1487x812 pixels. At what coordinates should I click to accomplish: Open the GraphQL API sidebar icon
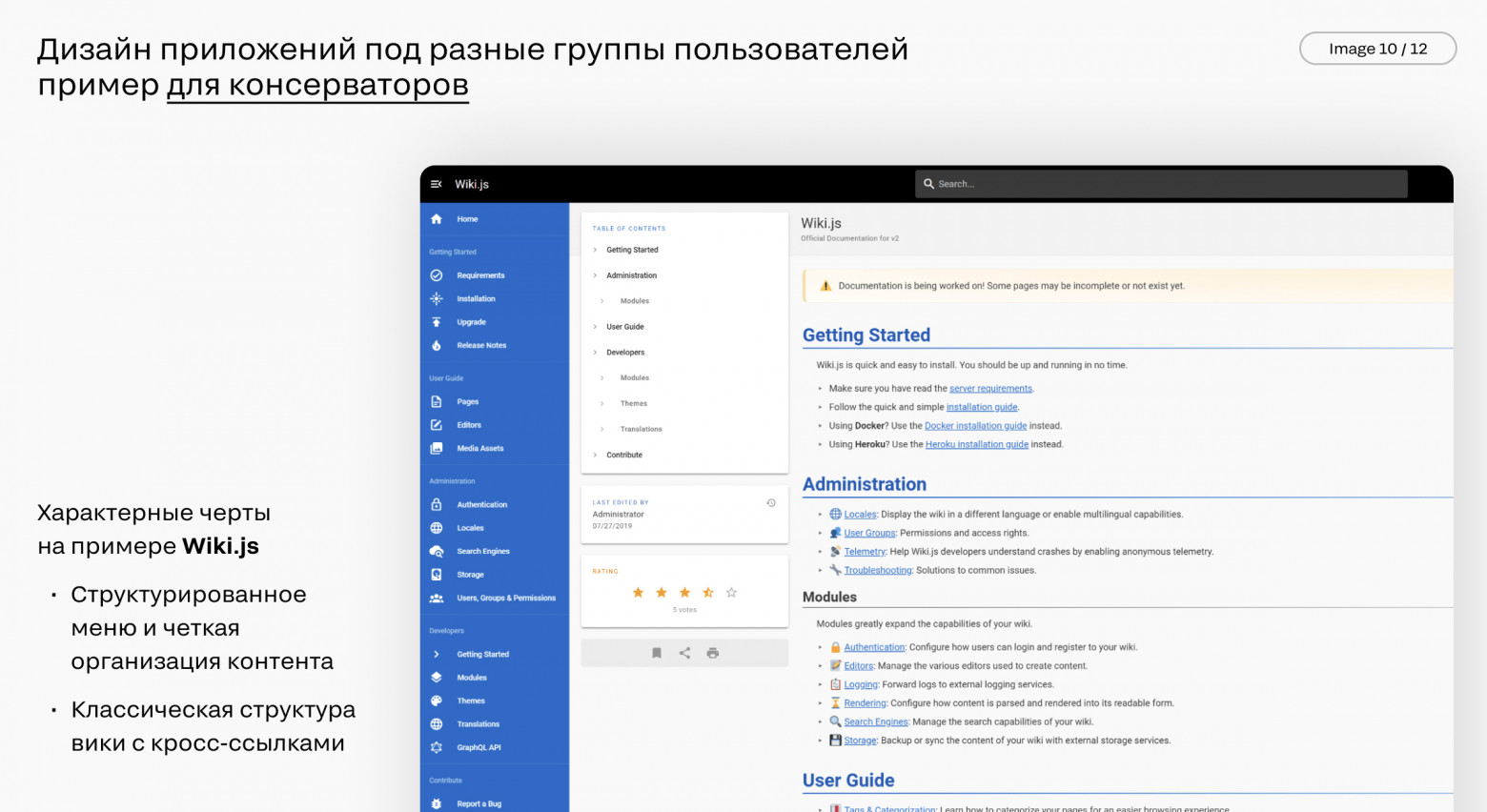tap(436, 747)
